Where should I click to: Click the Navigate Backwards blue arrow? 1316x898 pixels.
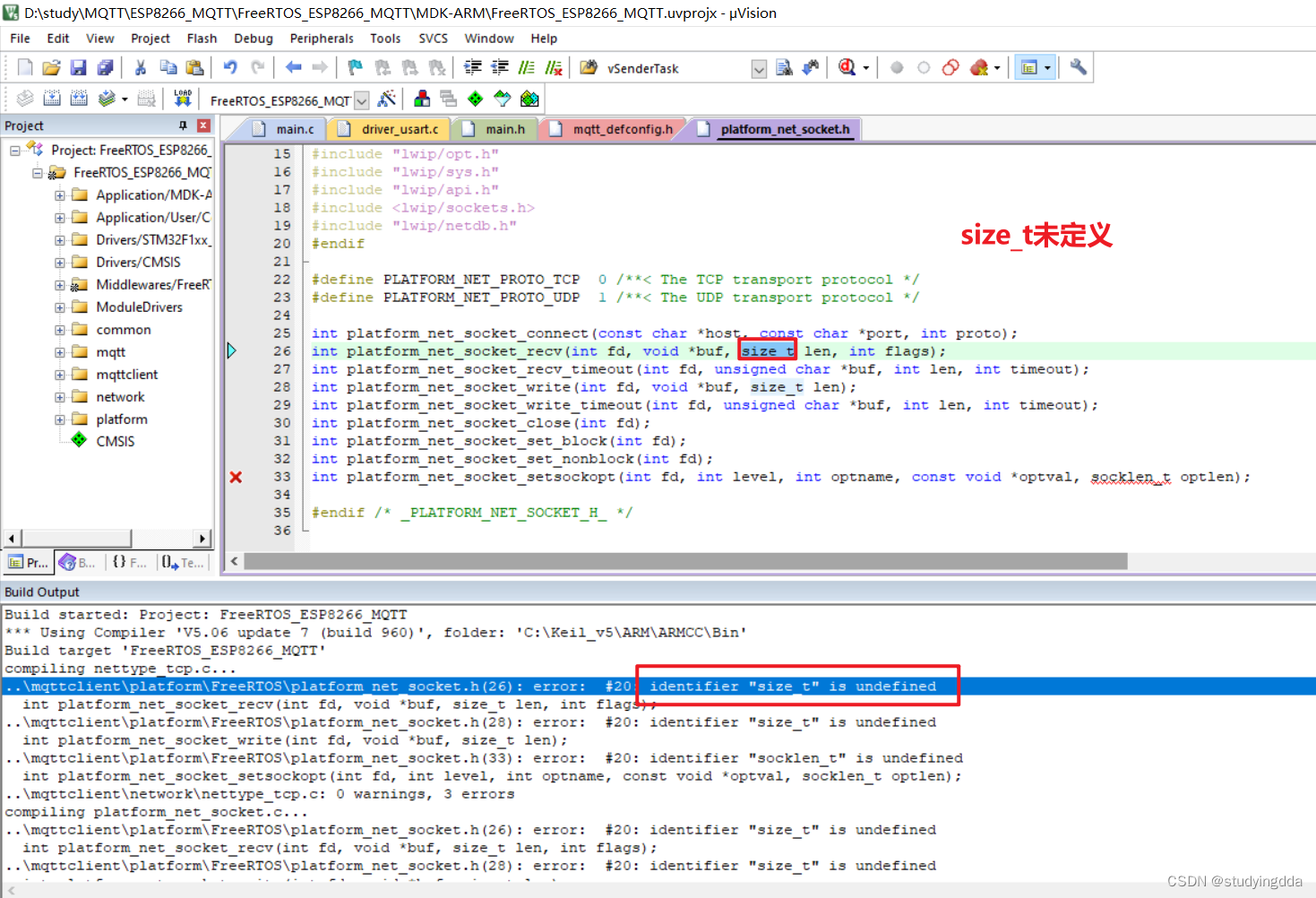pyautogui.click(x=293, y=67)
